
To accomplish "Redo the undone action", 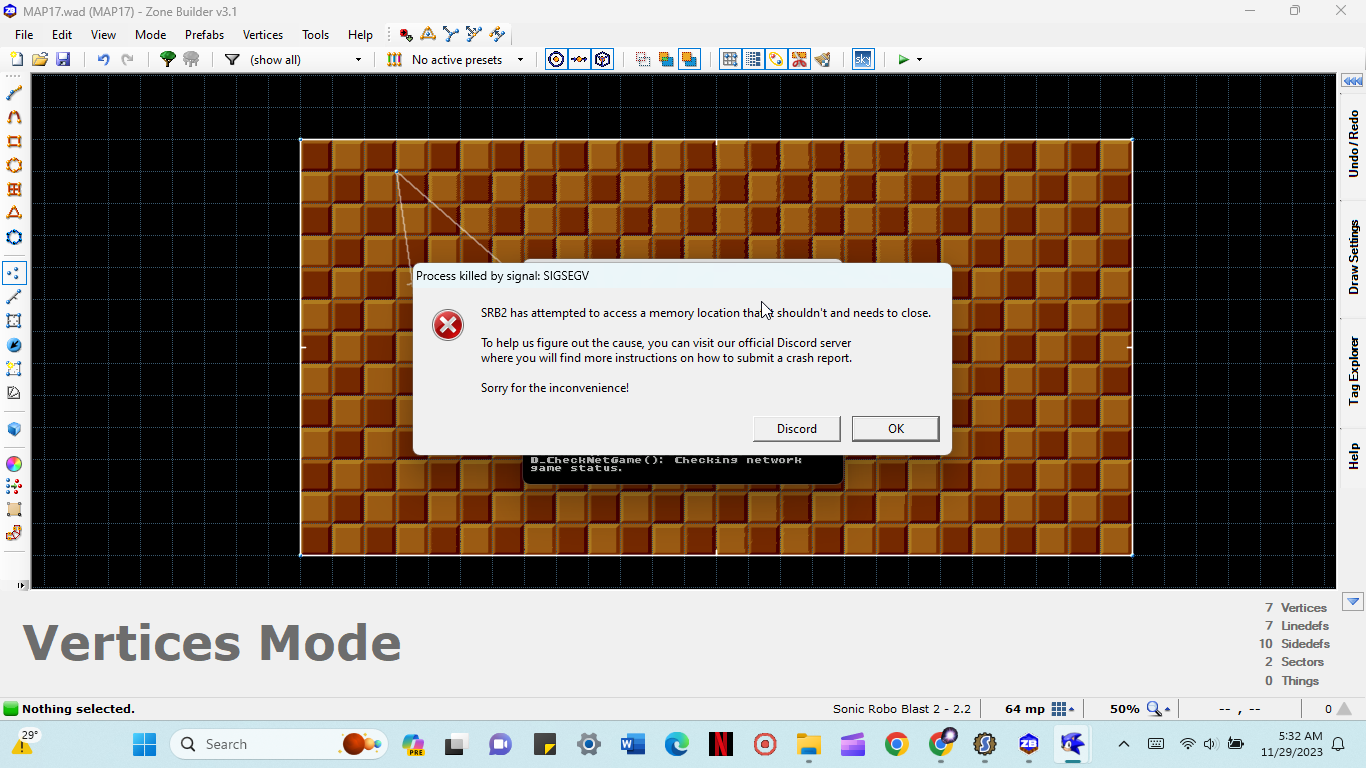I will coord(127,60).
